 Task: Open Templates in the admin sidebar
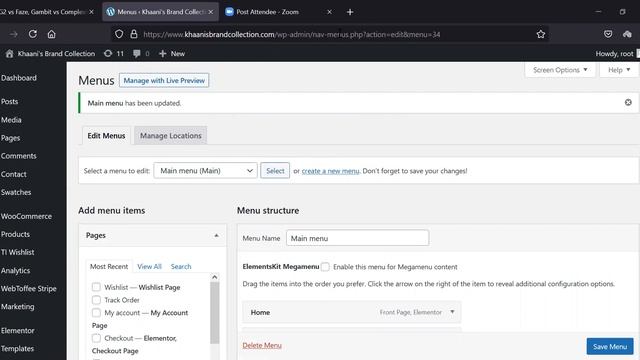click(x=17, y=349)
